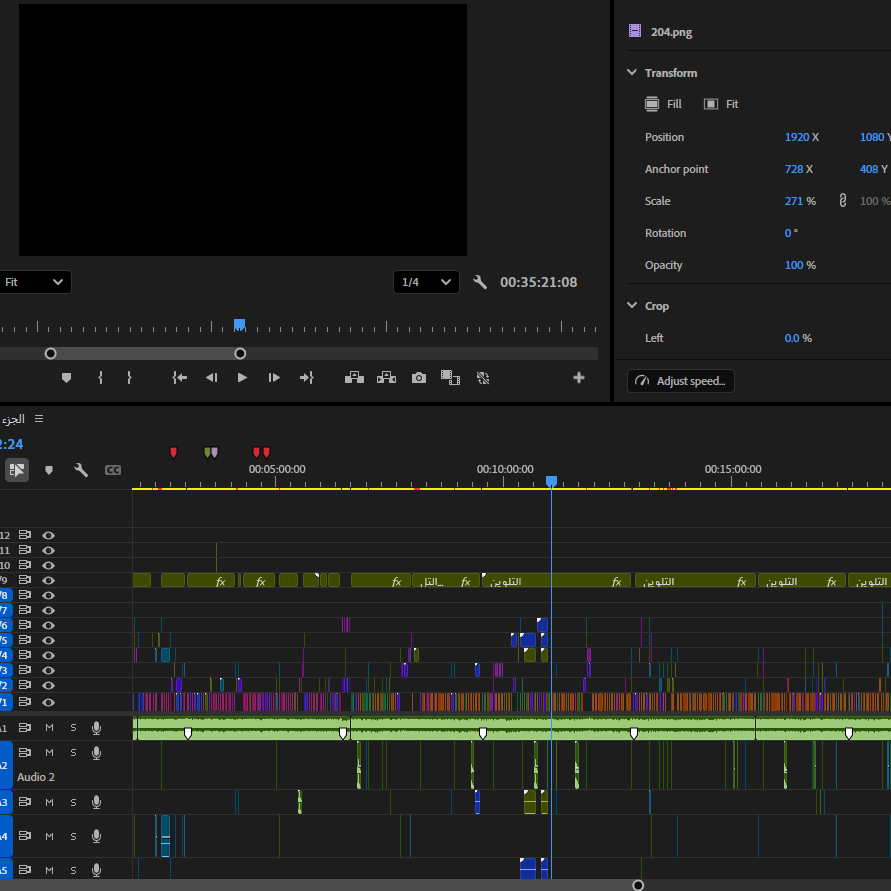Open timeline display settings wrench
Viewport: 891px width, 891px height.
click(81, 470)
